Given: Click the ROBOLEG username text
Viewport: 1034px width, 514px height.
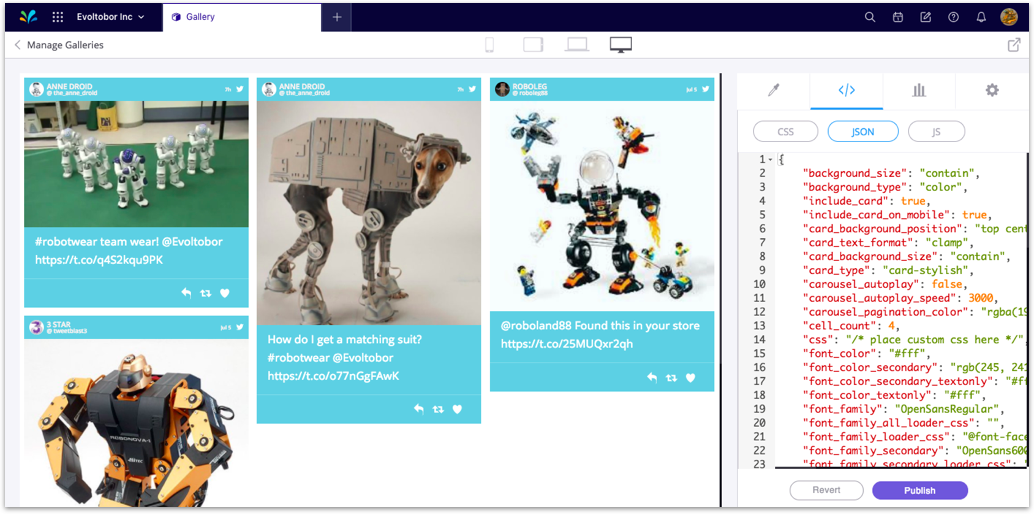Looking at the screenshot, I should (530, 86).
